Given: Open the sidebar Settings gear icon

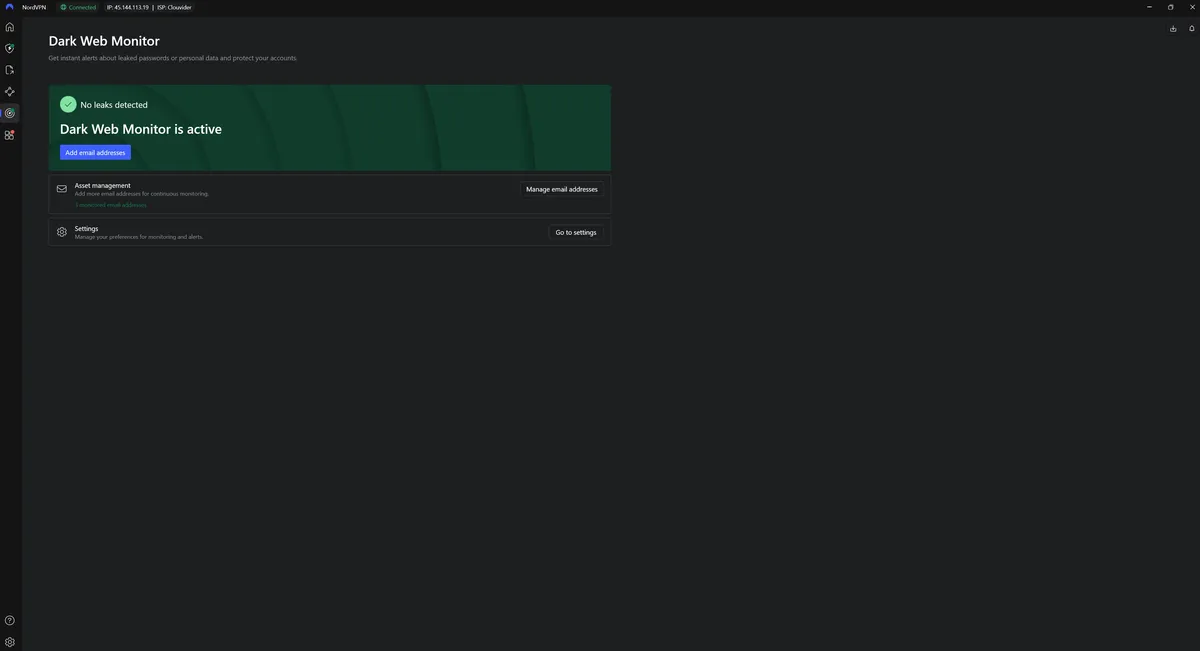Looking at the screenshot, I should pos(10,642).
